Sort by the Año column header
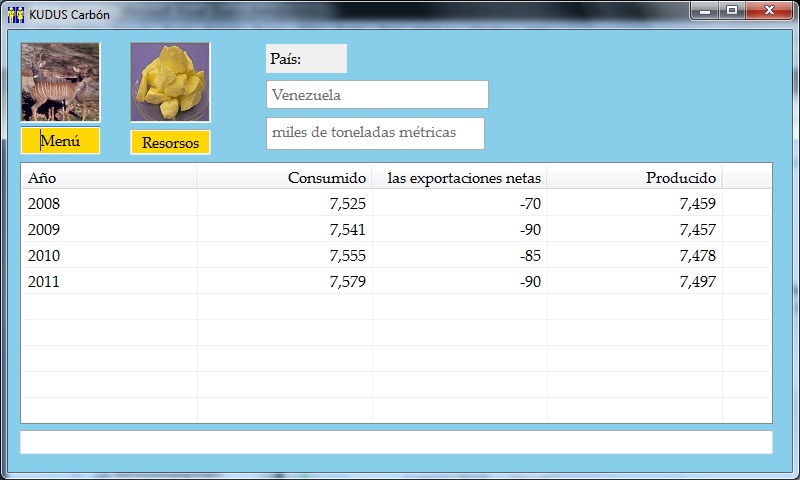The image size is (800, 480). coord(109,178)
